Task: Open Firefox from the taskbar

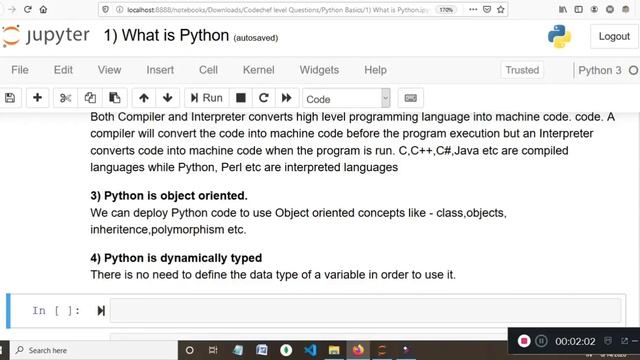Action: (x=358, y=350)
